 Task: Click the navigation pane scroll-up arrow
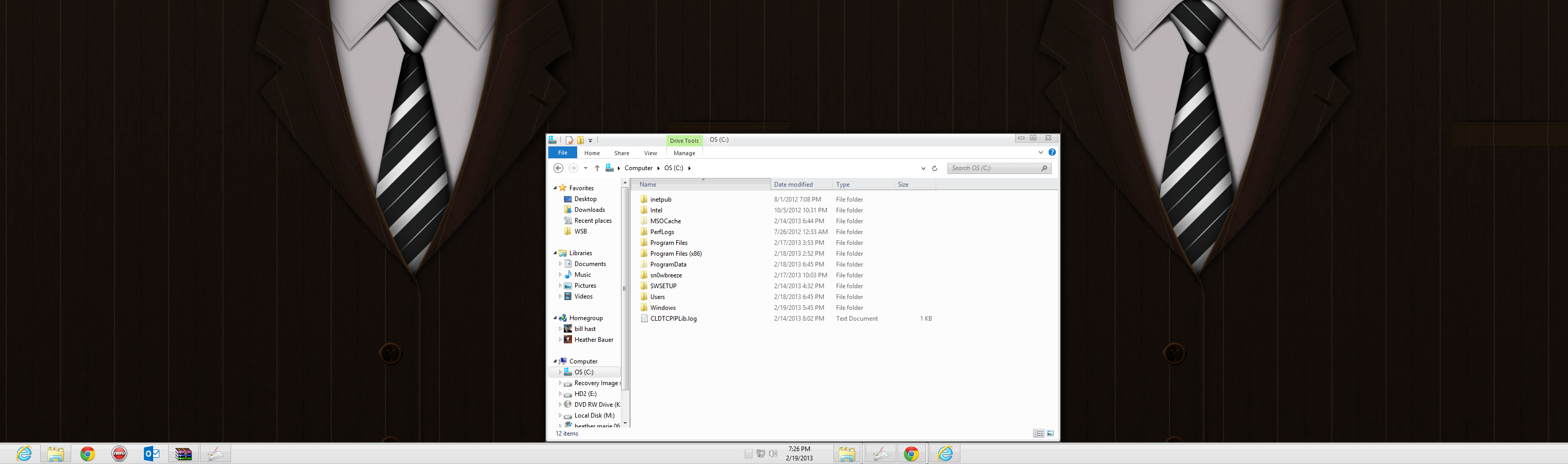point(625,183)
